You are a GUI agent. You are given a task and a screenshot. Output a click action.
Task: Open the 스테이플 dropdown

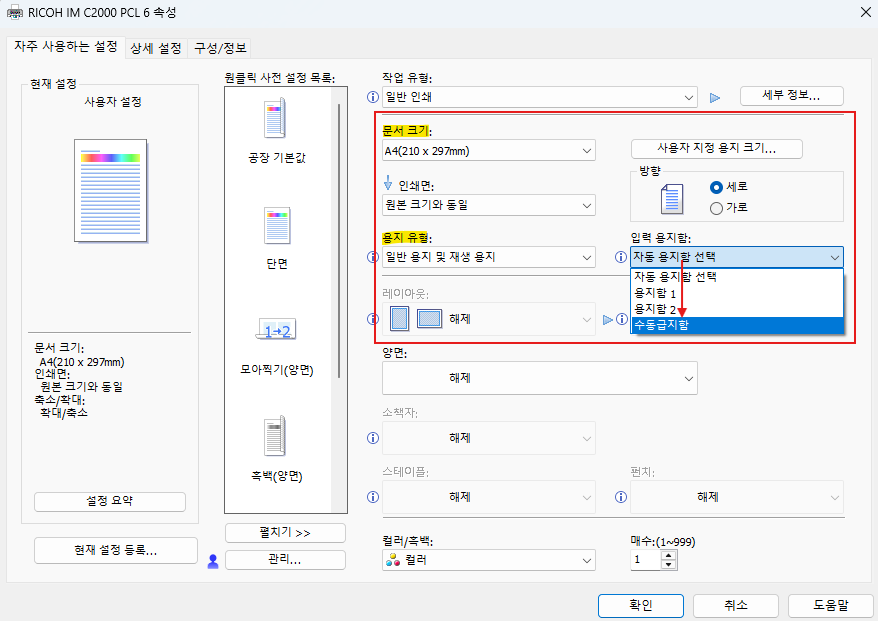[489, 497]
